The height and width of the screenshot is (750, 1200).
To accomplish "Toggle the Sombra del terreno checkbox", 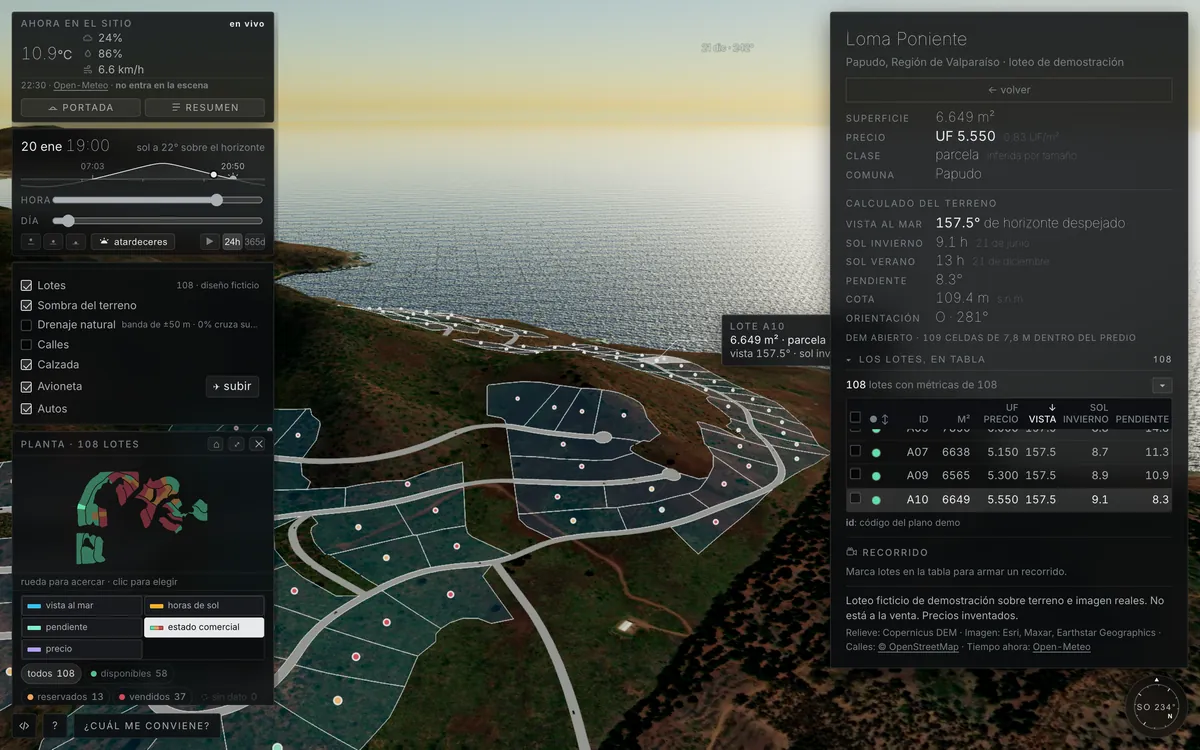I will [x=27, y=305].
